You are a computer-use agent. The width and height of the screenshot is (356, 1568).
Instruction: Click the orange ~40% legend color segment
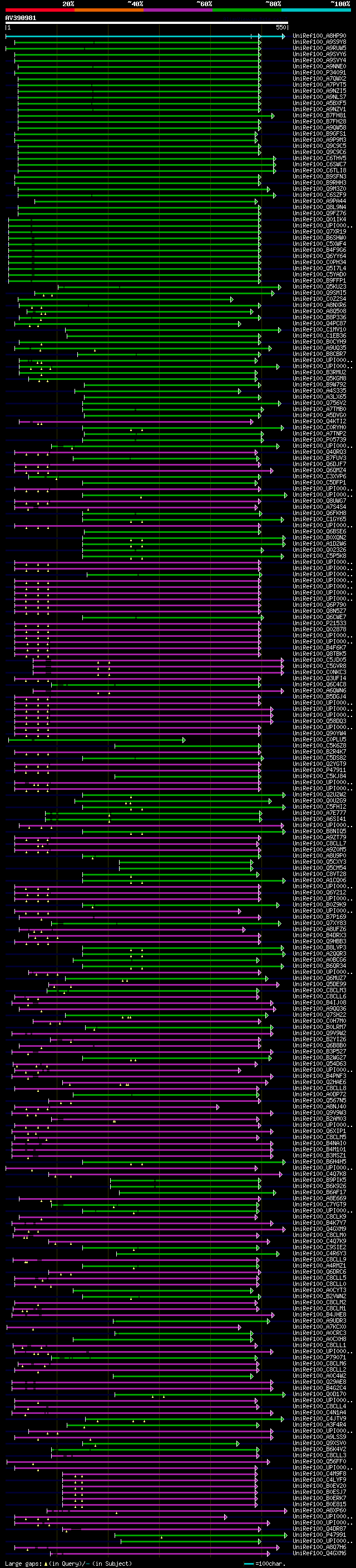click(109, 11)
